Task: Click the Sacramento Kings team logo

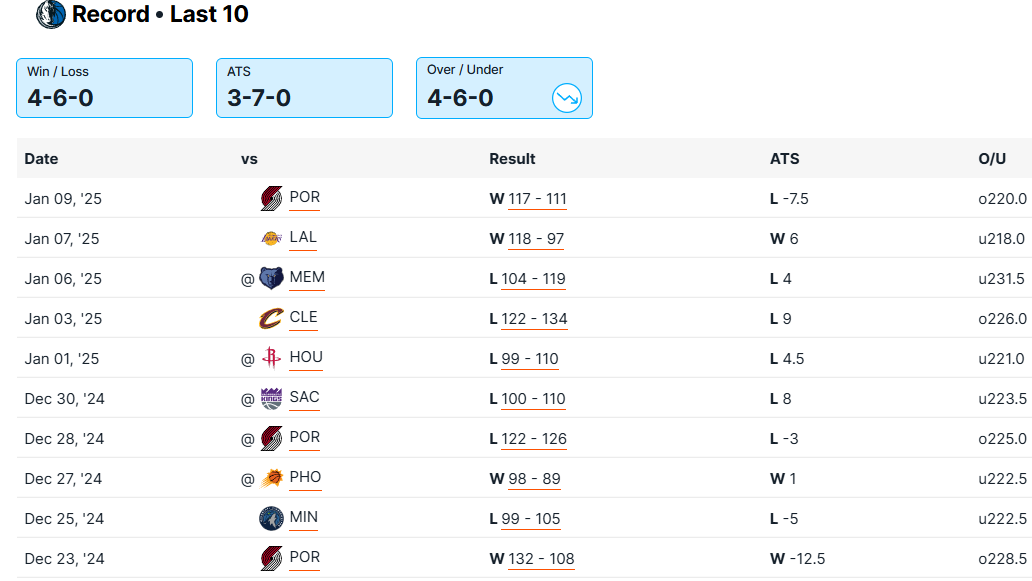Action: click(x=271, y=398)
